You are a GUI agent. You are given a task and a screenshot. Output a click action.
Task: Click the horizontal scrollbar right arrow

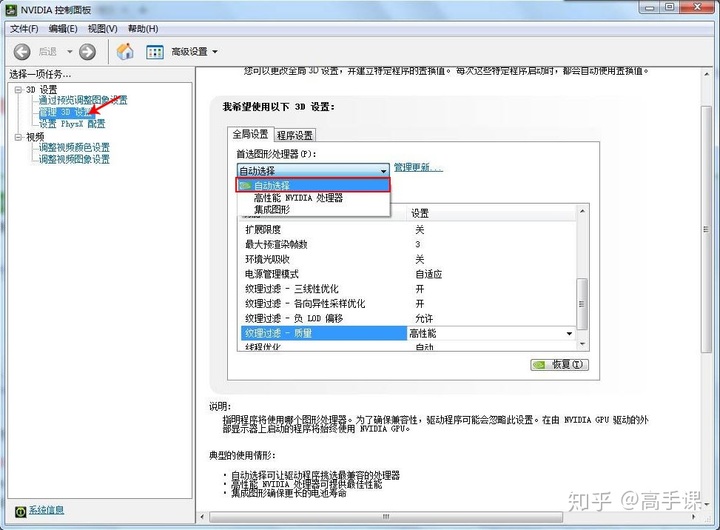(x=693, y=517)
